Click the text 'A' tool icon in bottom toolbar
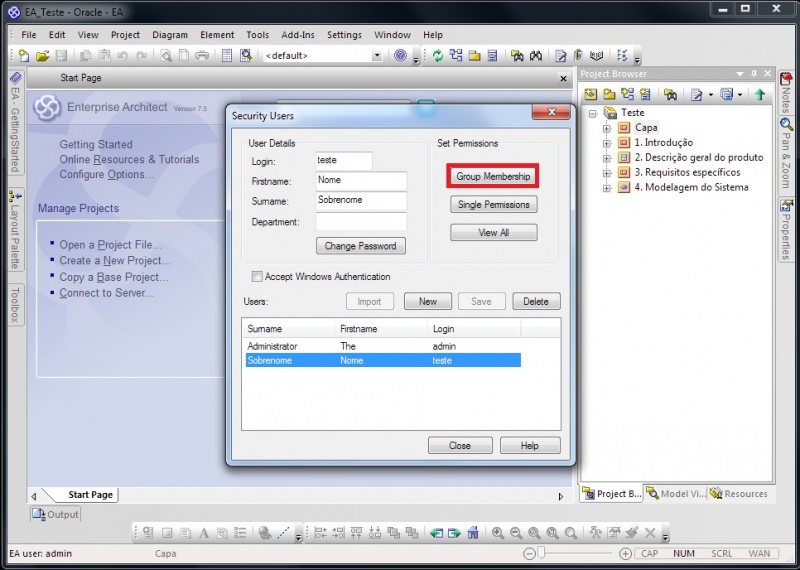Image resolution: width=800 pixels, height=570 pixels. (x=204, y=533)
